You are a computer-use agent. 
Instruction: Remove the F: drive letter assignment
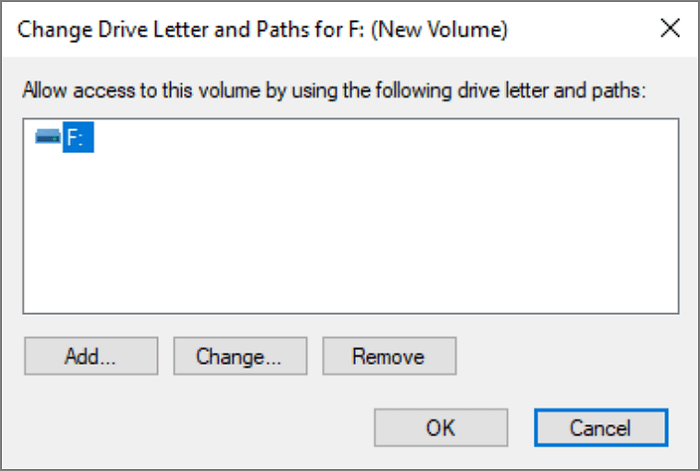click(389, 356)
